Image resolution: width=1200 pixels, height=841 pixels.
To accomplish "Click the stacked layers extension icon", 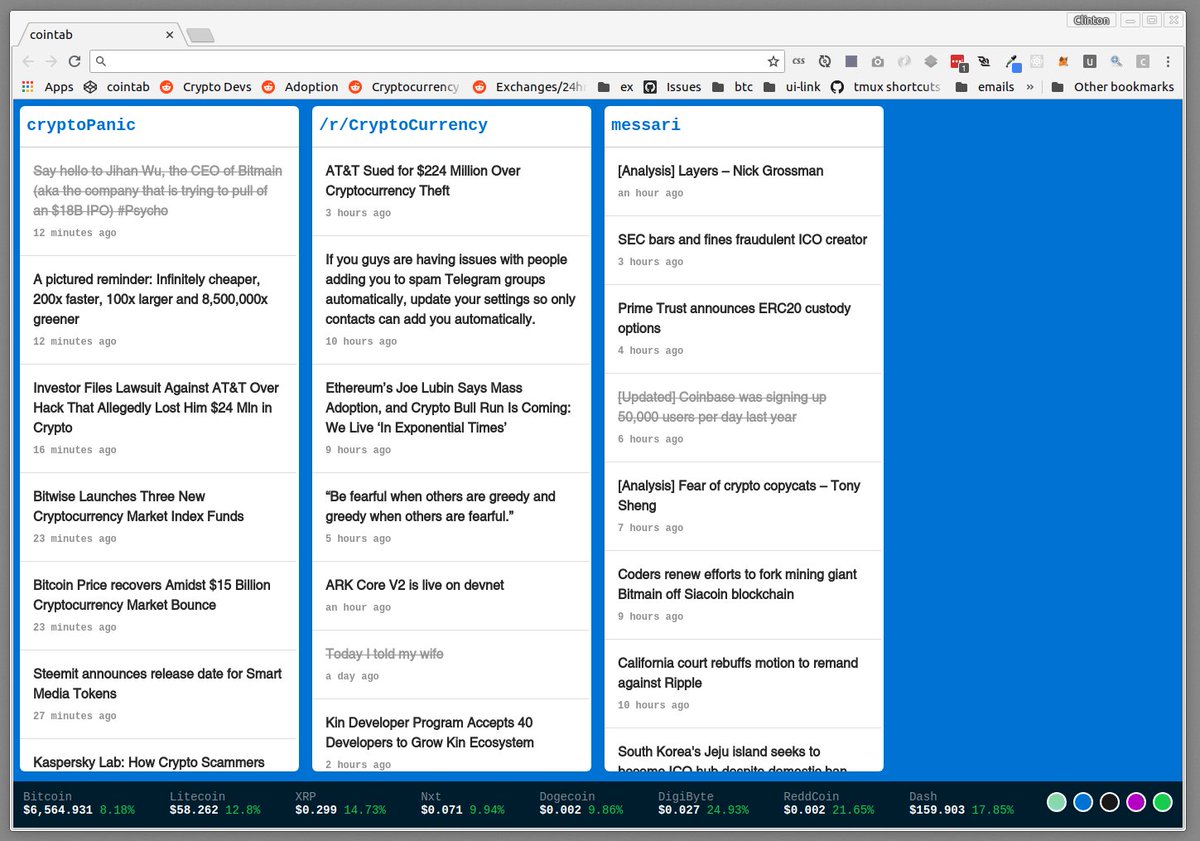I will pyautogui.click(x=930, y=61).
